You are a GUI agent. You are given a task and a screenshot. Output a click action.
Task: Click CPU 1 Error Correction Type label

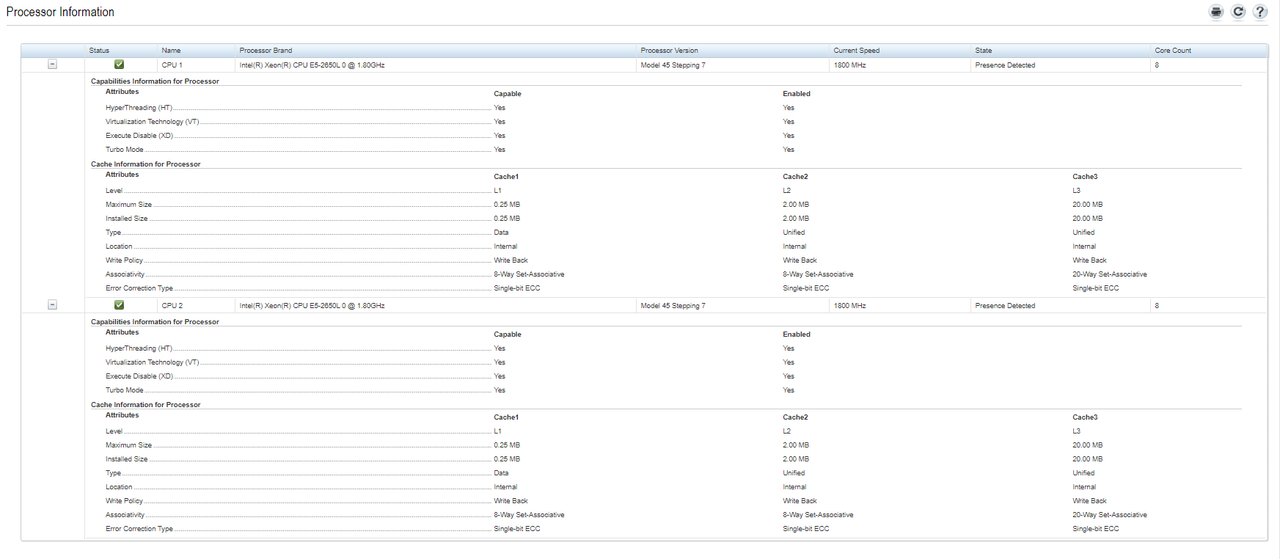coord(139,288)
